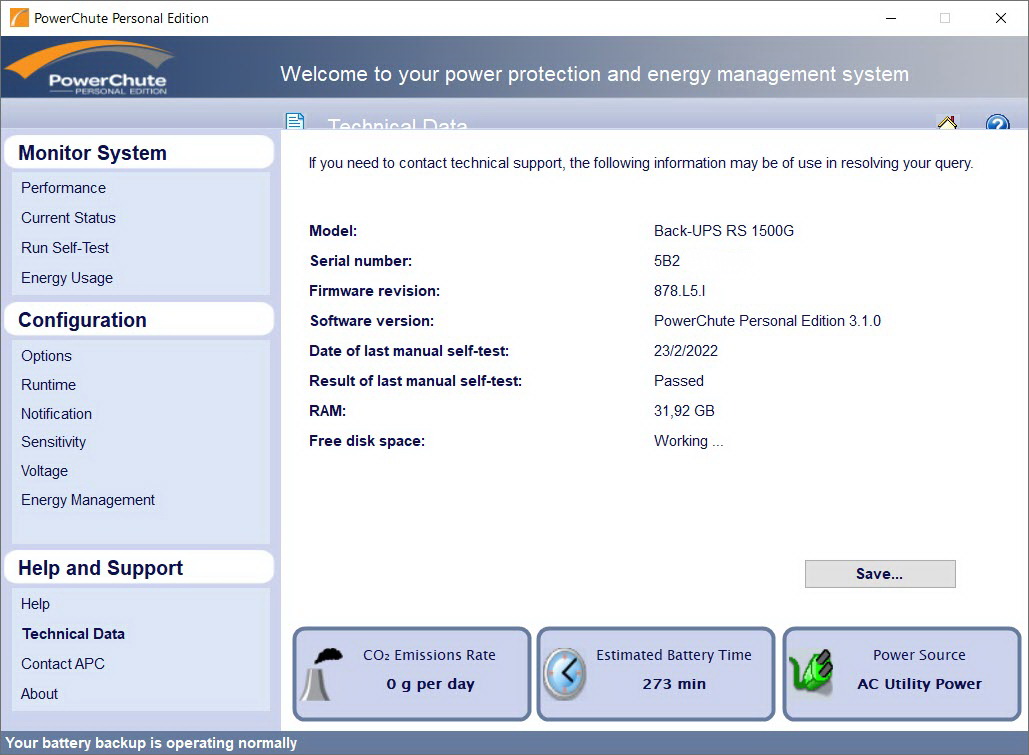Select Energy Management
This screenshot has height=755, width=1029.
click(88, 500)
